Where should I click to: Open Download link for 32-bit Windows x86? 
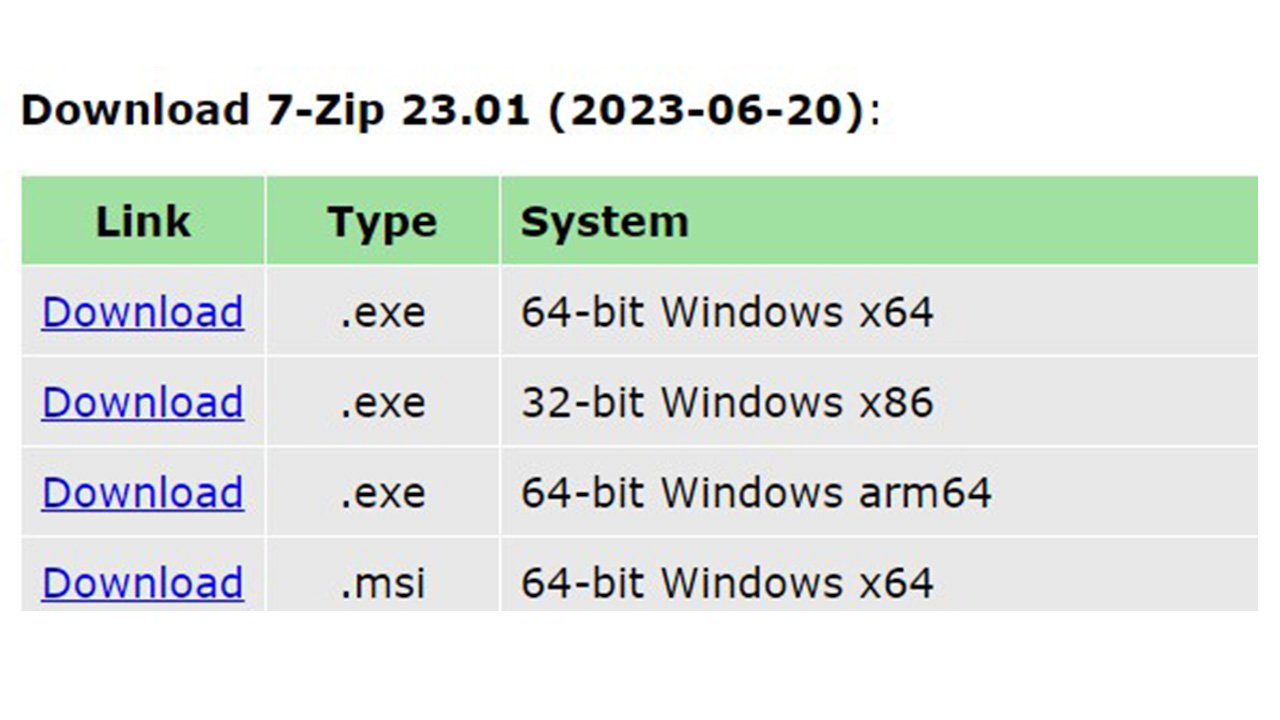[143, 402]
